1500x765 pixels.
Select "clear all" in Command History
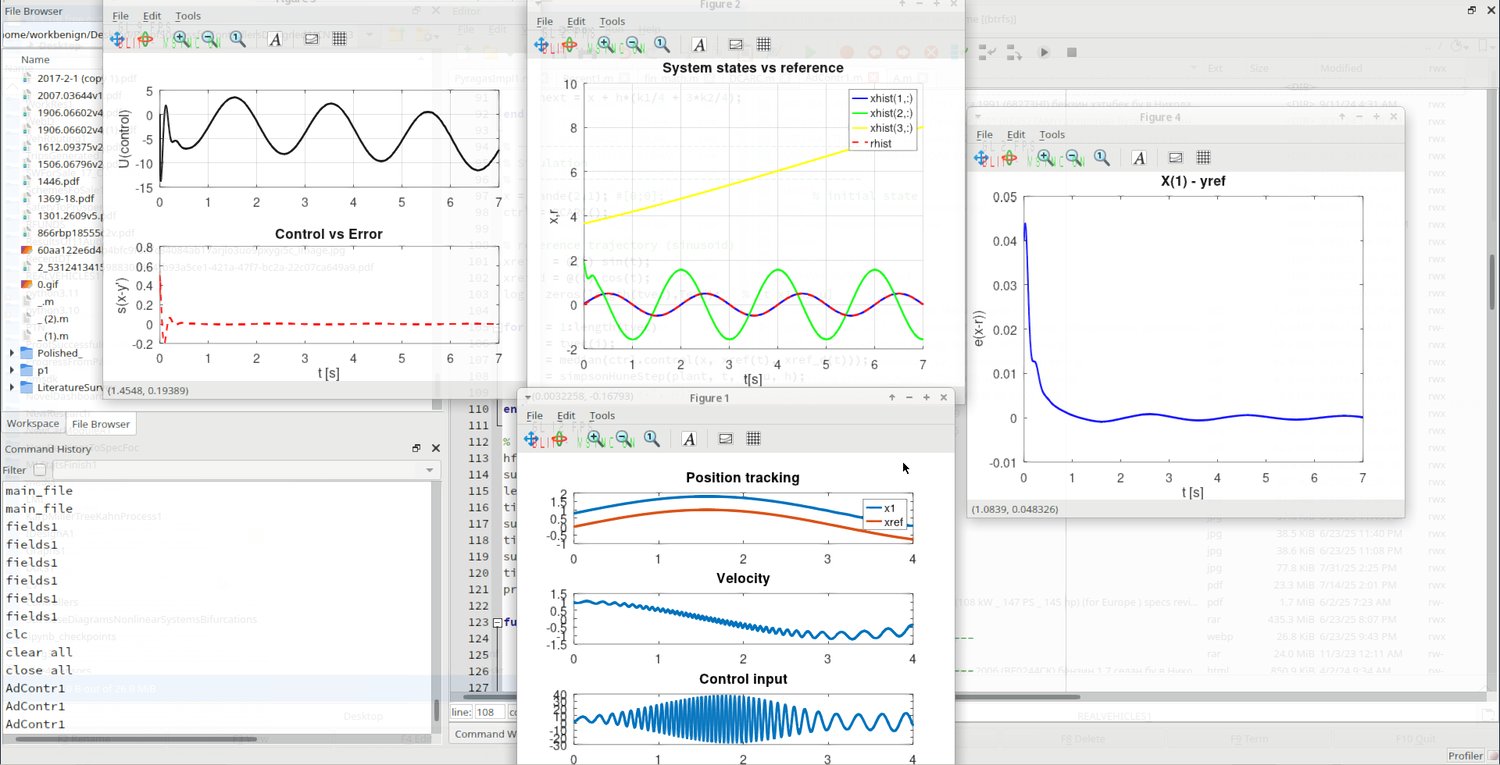(38, 652)
